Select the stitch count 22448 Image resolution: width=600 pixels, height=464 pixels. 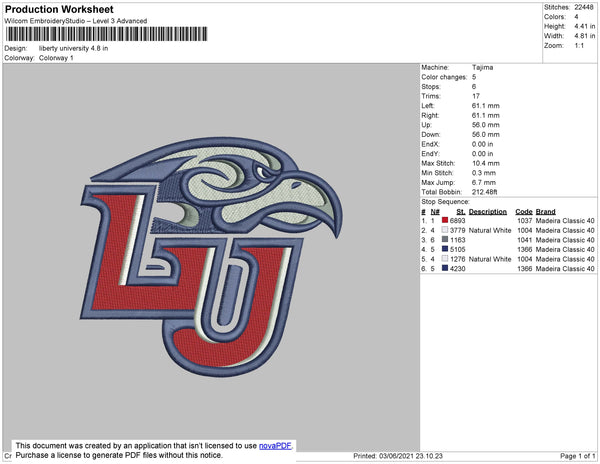coord(584,7)
